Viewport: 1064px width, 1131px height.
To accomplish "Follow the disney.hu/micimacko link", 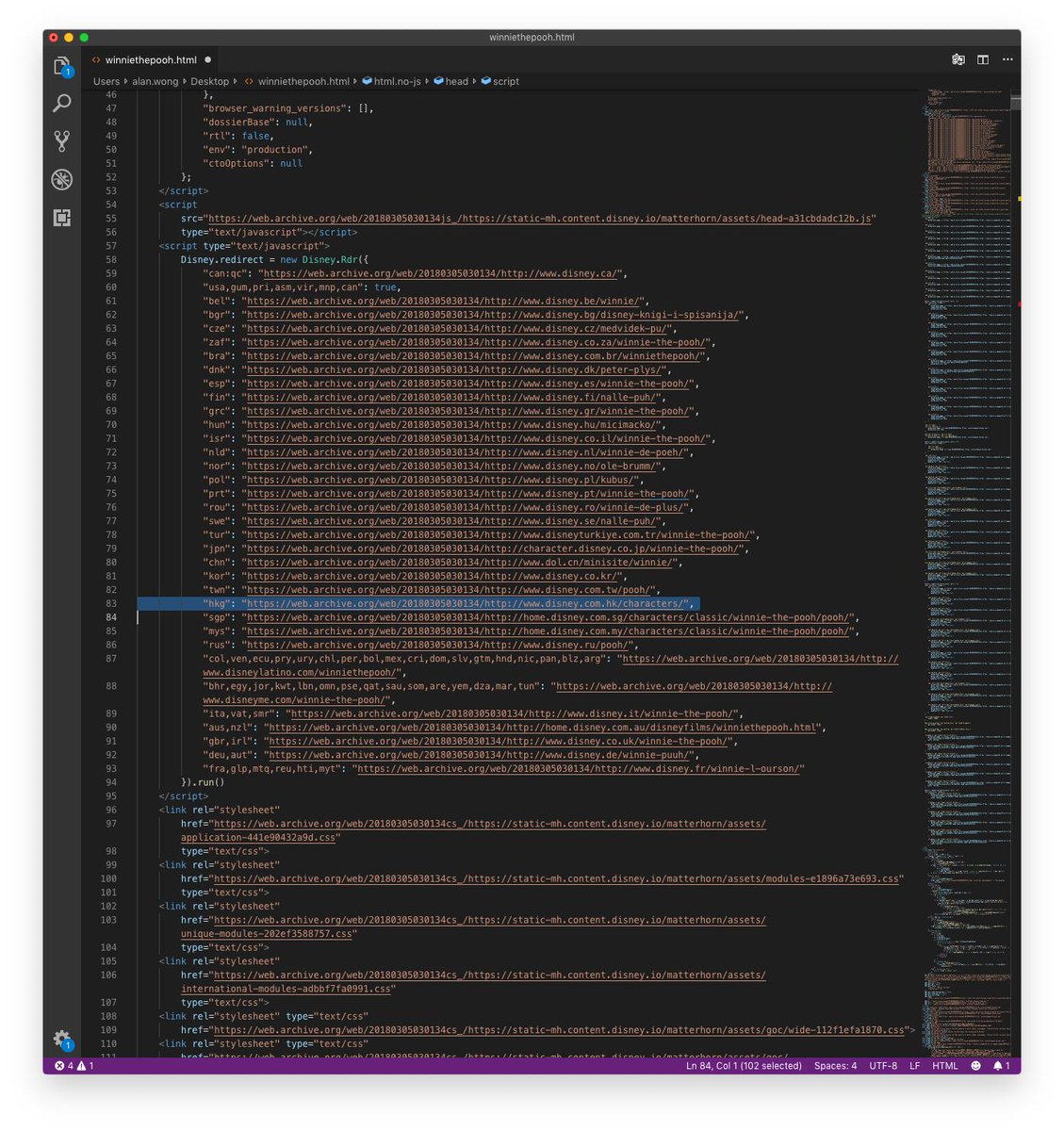I will pos(452,425).
